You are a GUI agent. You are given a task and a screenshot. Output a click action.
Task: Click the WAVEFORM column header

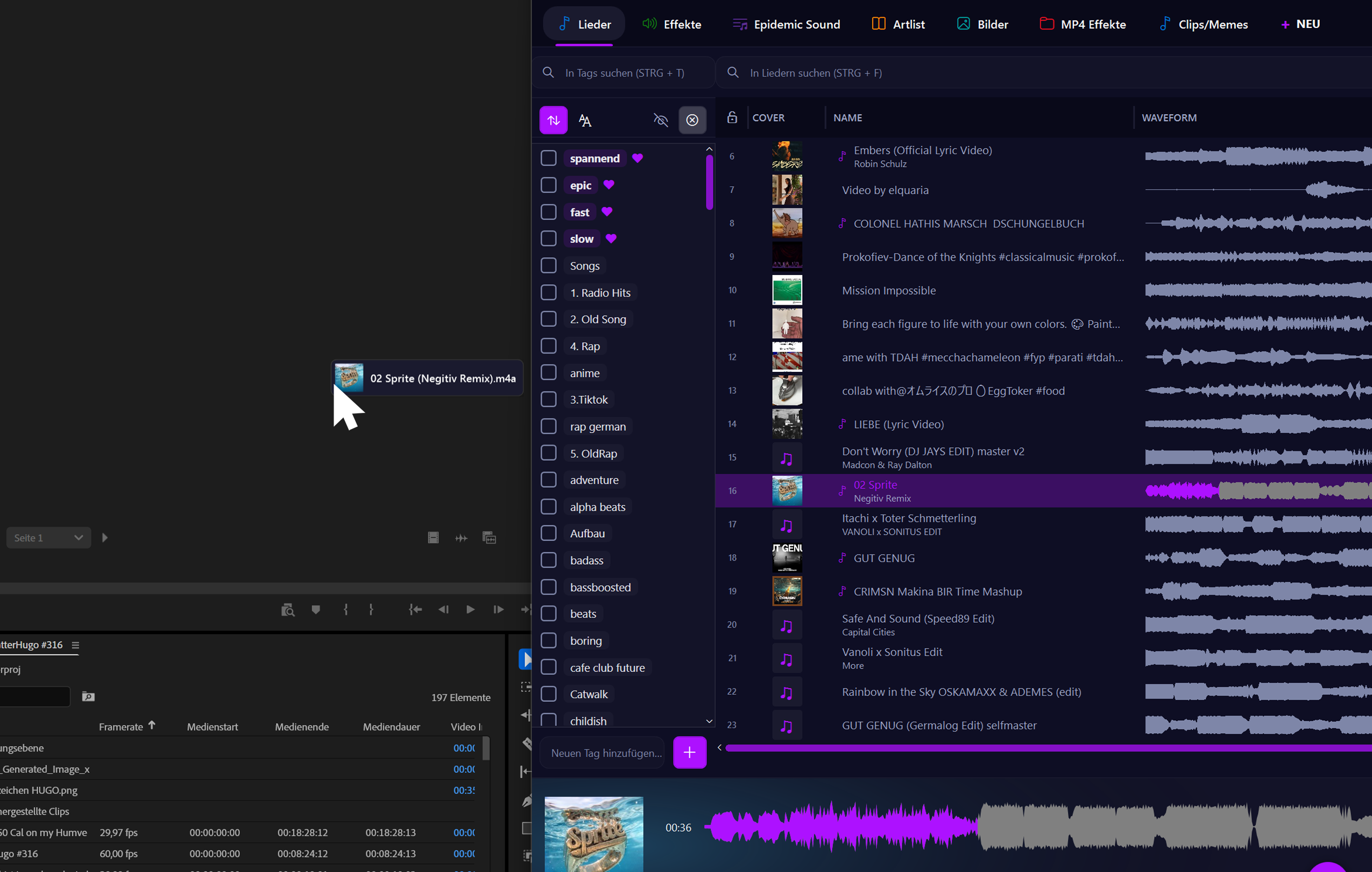point(1169,117)
